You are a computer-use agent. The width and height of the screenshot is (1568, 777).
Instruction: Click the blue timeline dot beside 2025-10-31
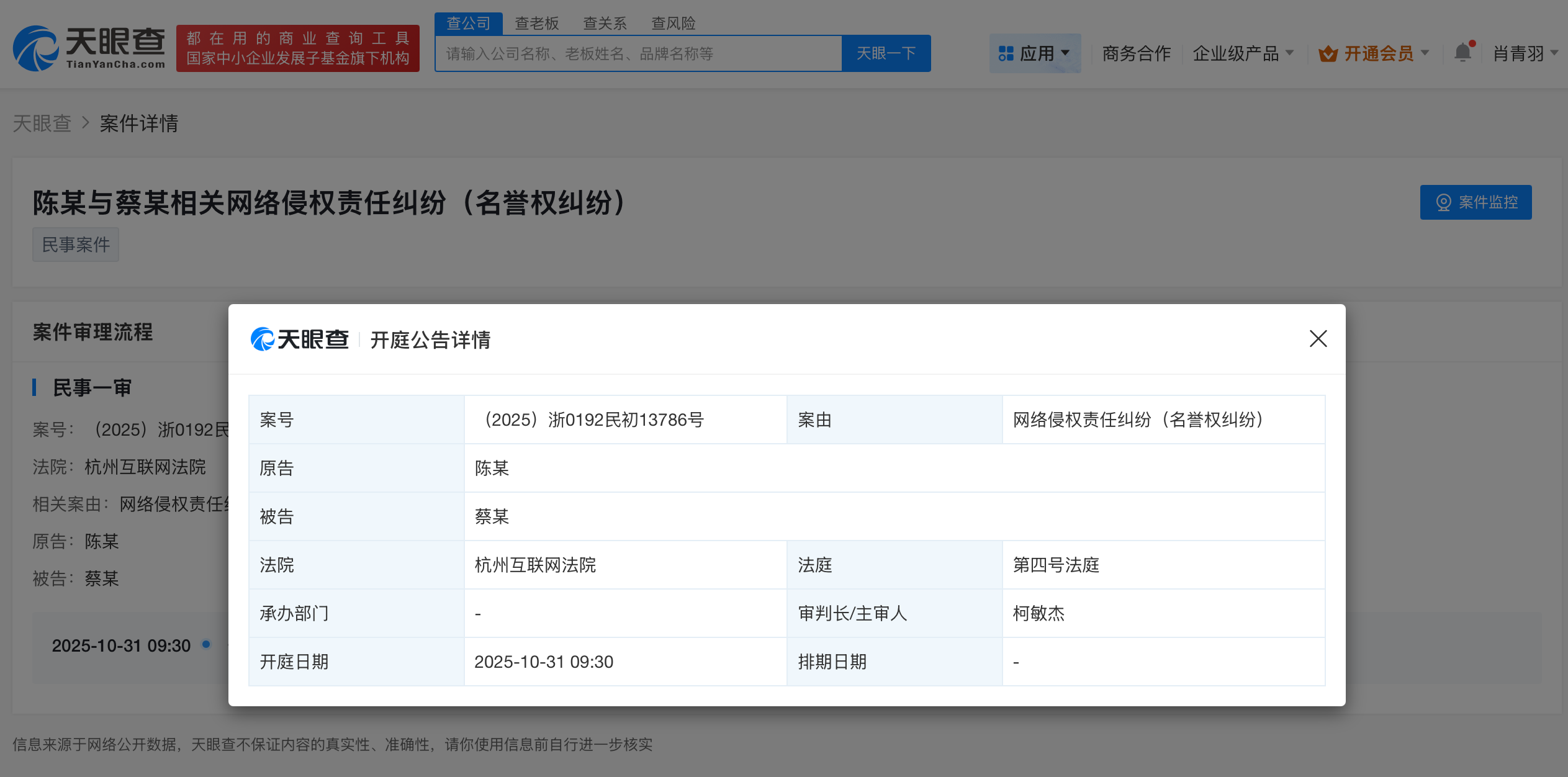point(205,645)
